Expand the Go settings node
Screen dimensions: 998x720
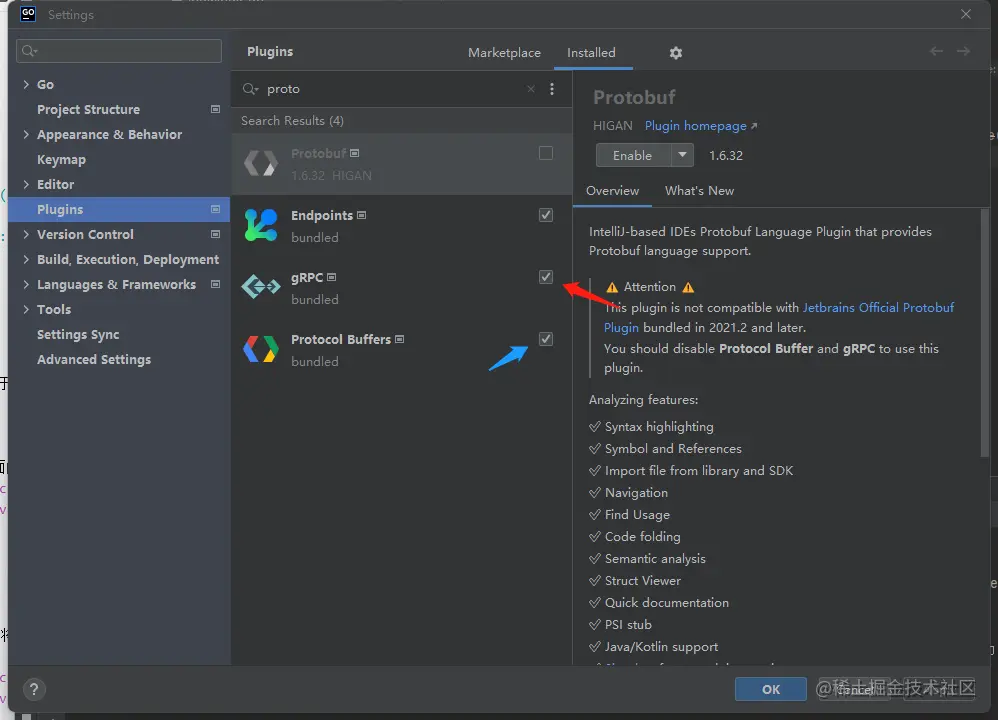pyautogui.click(x=26, y=85)
